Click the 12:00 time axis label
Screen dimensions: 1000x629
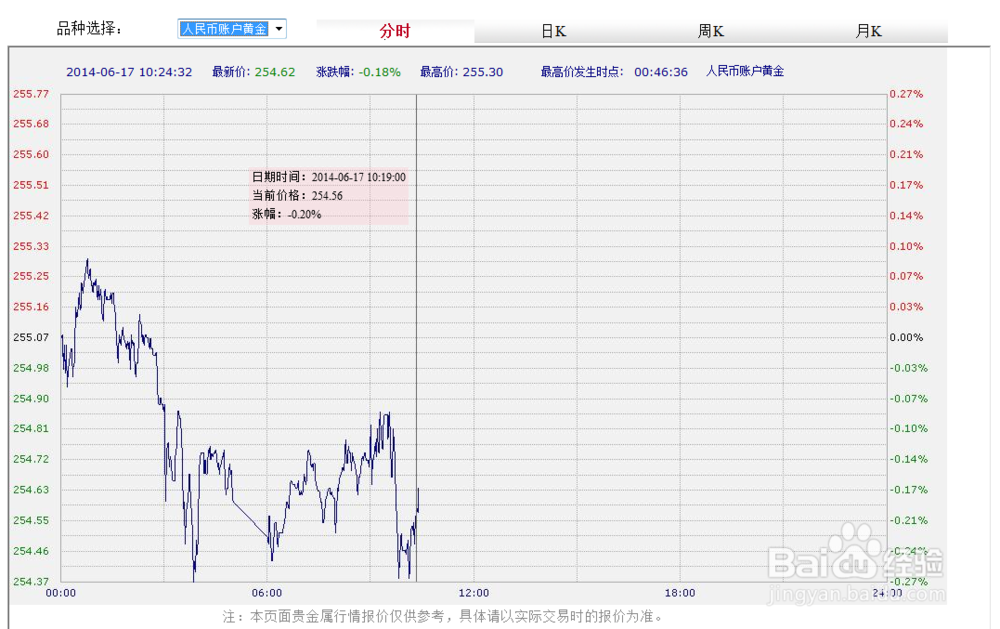click(475, 592)
